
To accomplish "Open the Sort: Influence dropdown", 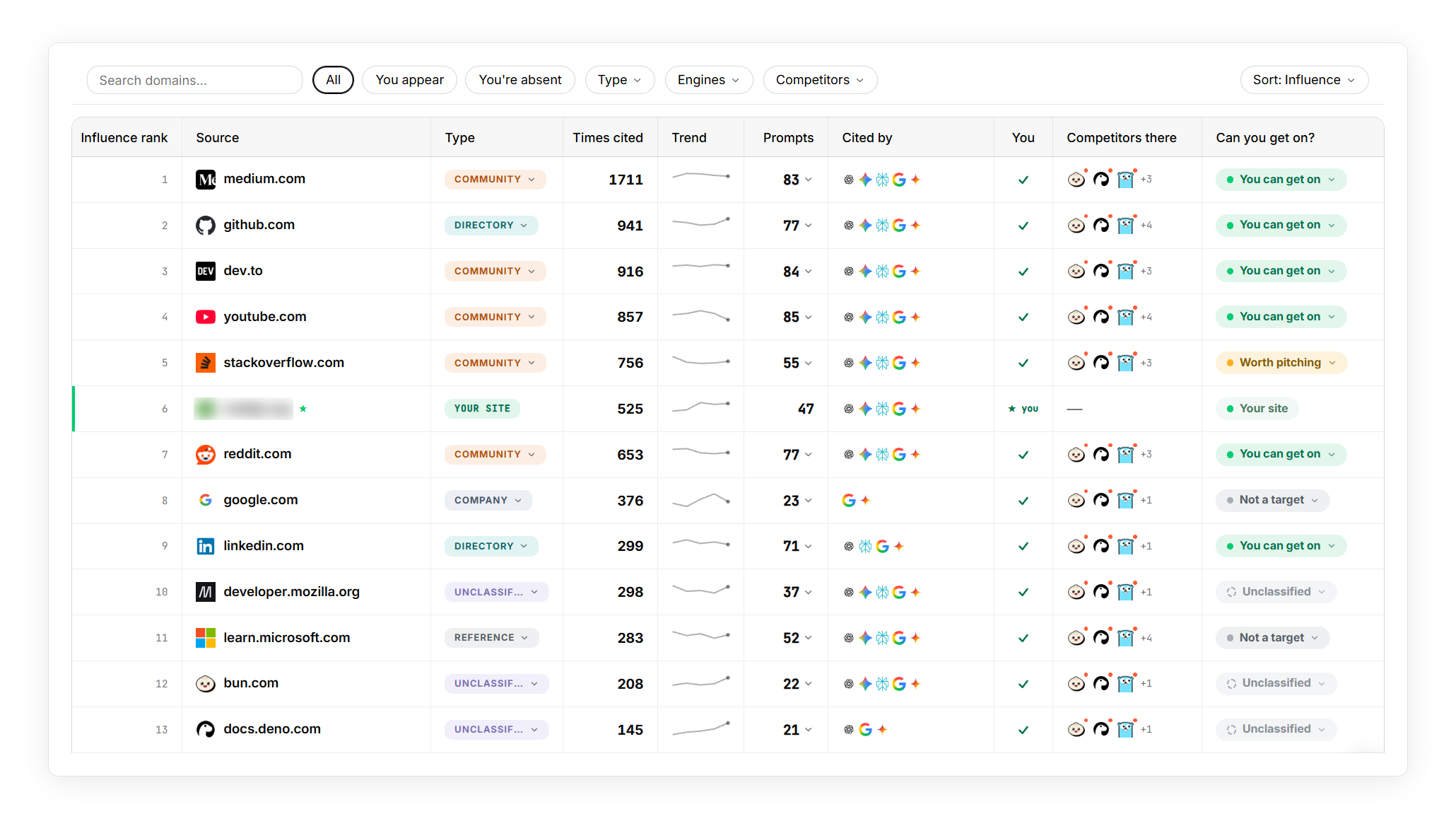I will click(x=1303, y=80).
